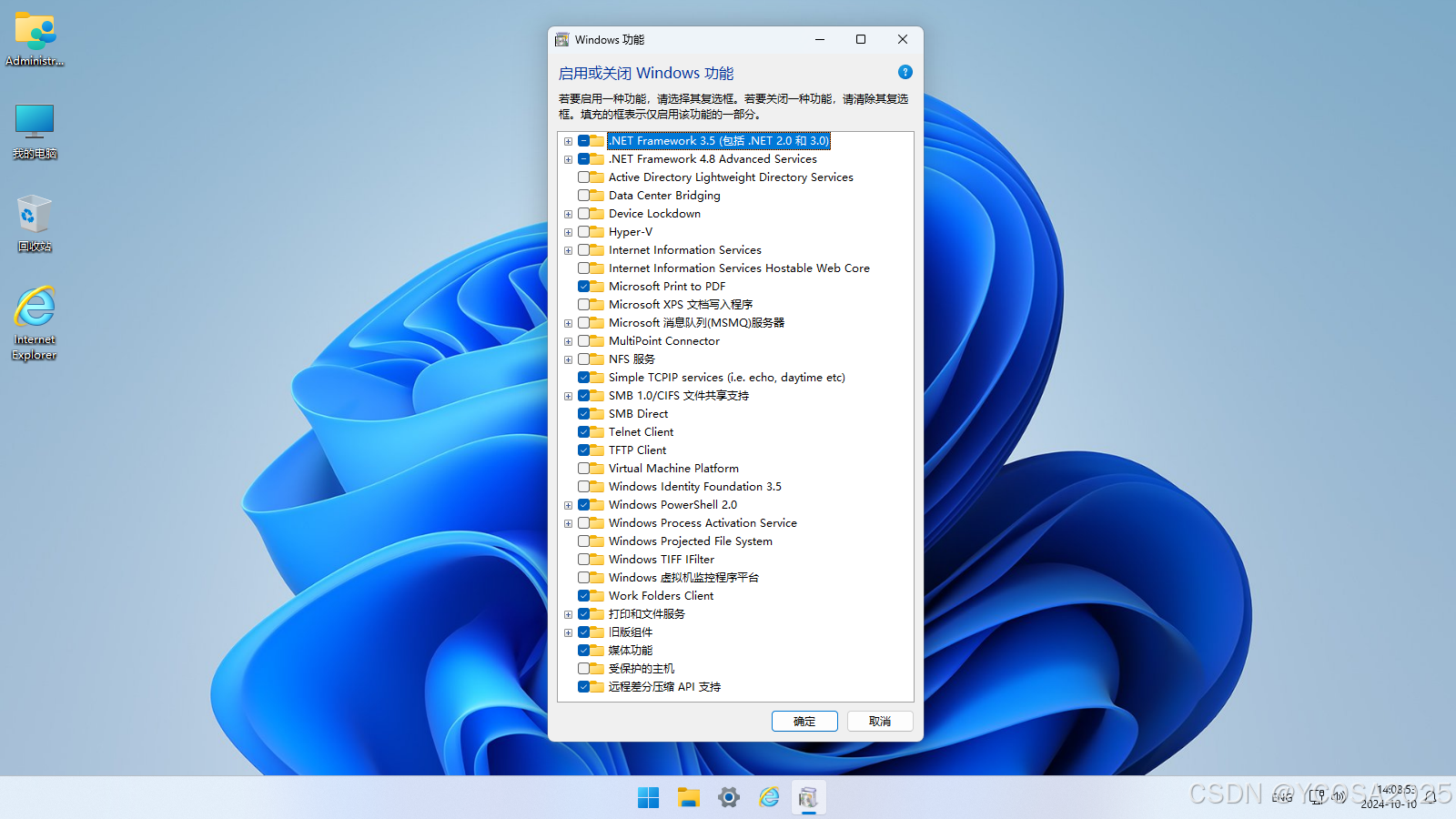Expand the NFS 服务 node
The image size is (1456, 819).
pos(568,359)
